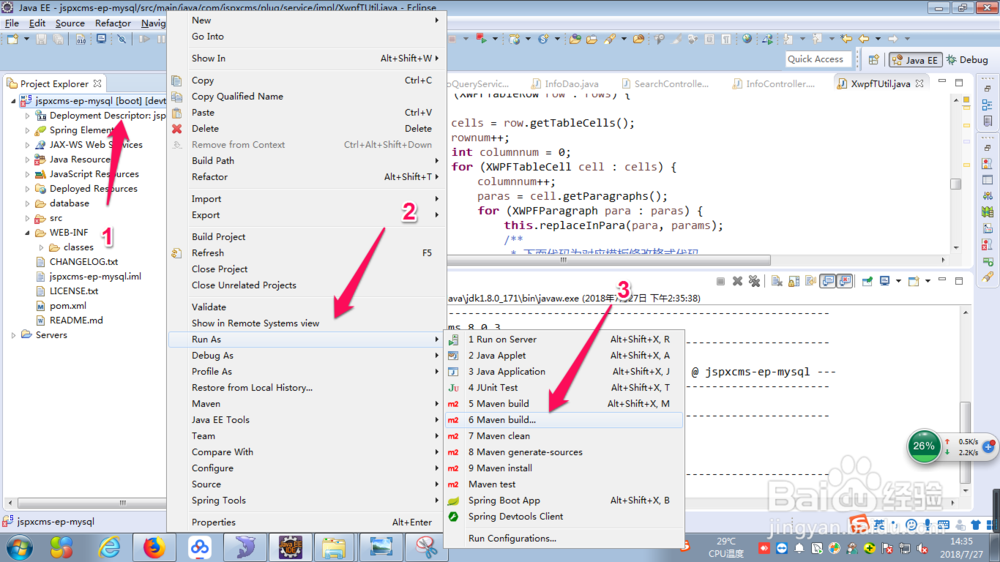Toggle Word Wrap in the console
The width and height of the screenshot is (1000, 562).
[811, 281]
